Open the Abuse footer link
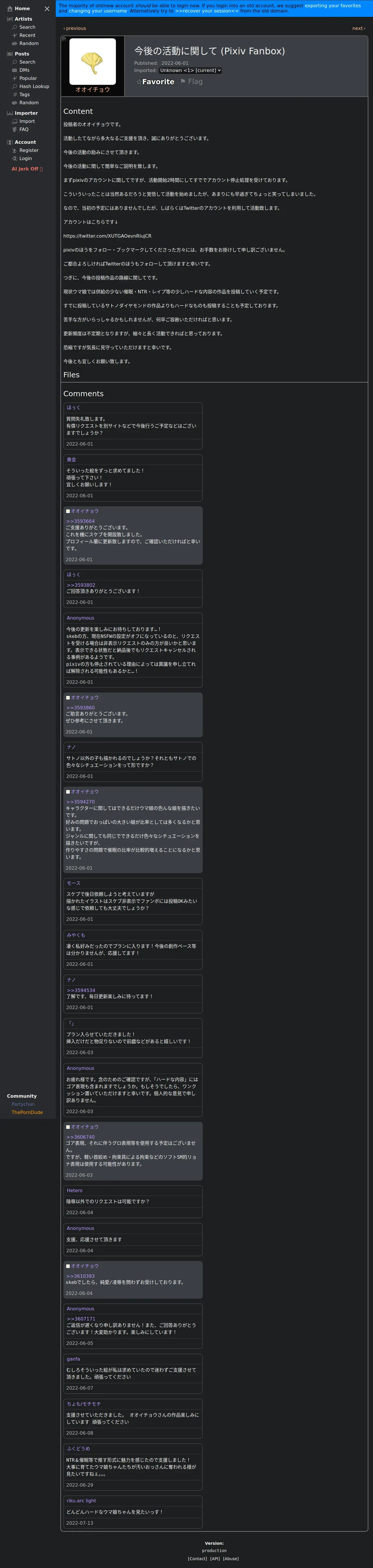The image size is (373, 1568). [x=231, y=1559]
